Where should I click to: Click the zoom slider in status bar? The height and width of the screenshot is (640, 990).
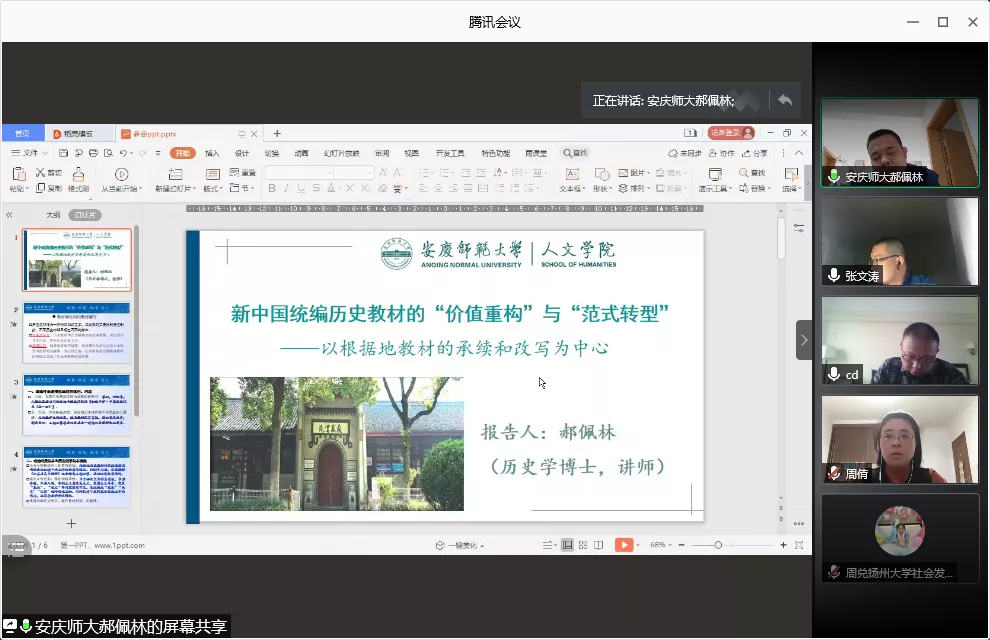pos(718,545)
